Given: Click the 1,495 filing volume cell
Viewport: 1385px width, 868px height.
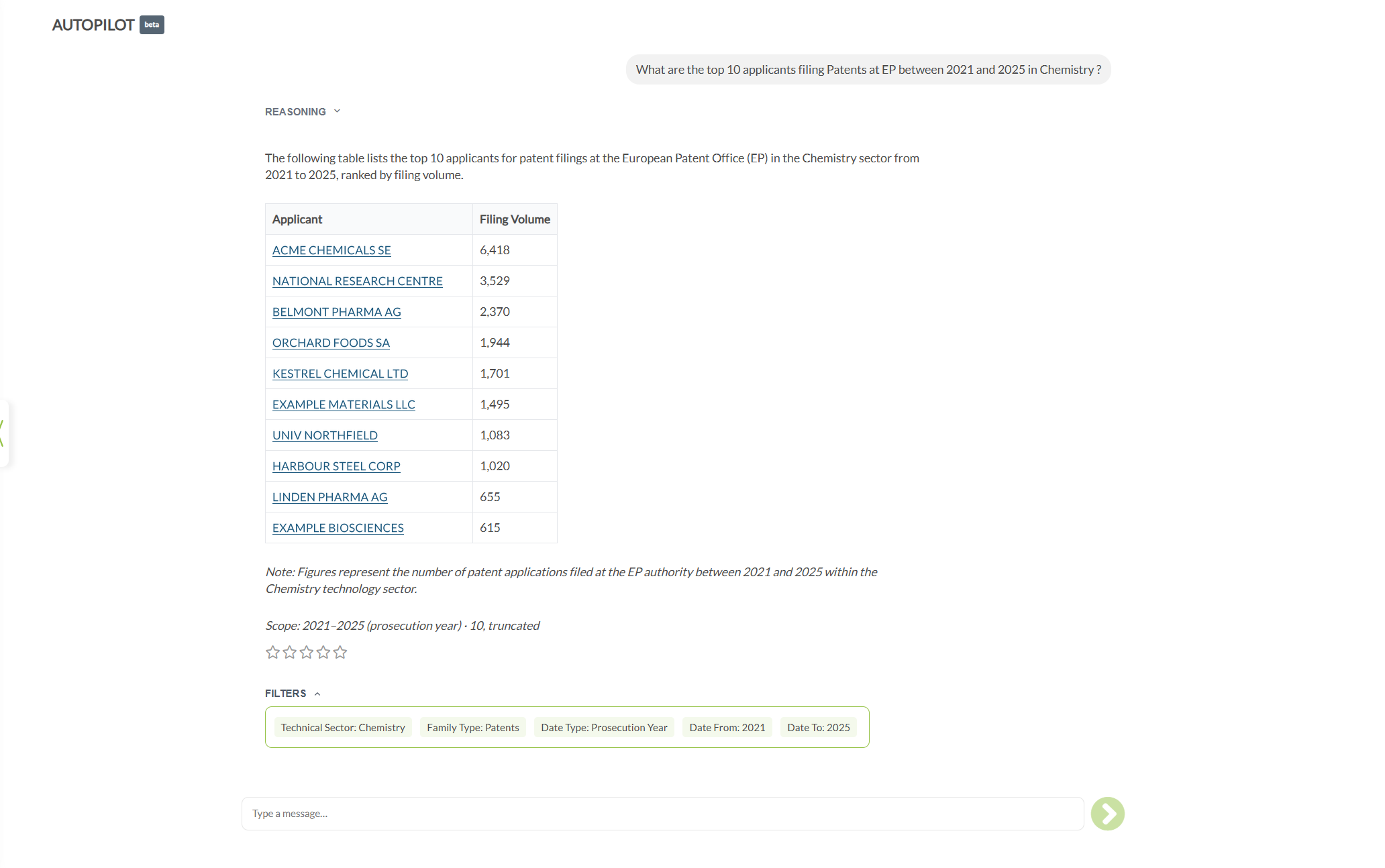Looking at the screenshot, I should (515, 404).
